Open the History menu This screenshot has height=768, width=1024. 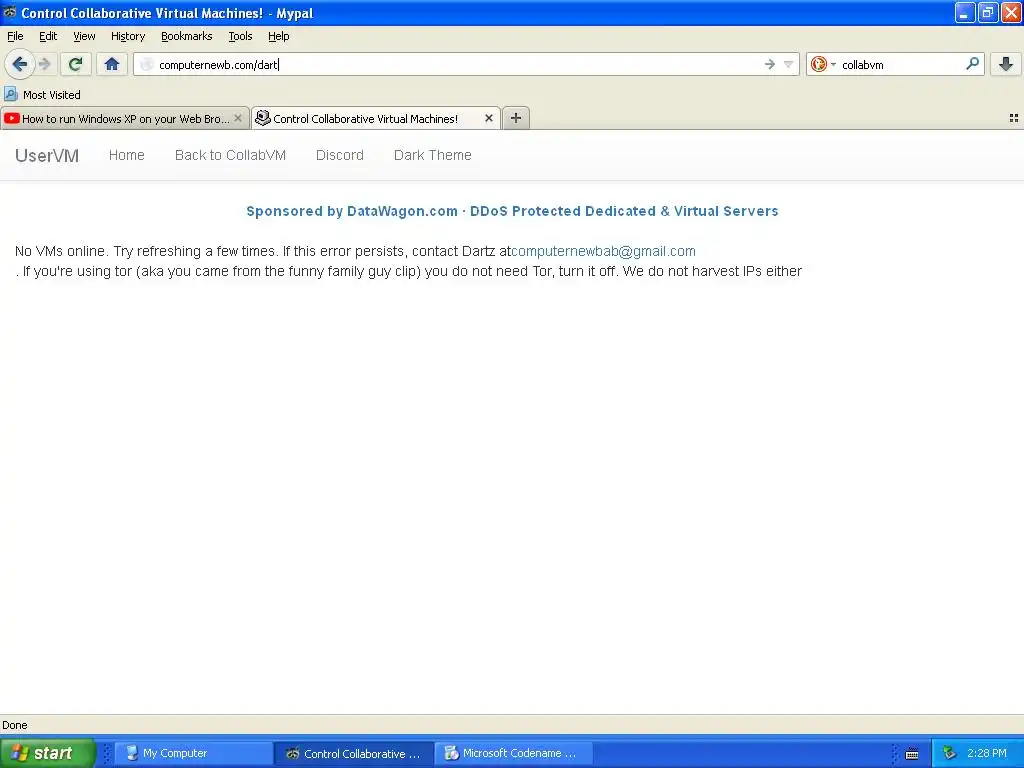(127, 36)
